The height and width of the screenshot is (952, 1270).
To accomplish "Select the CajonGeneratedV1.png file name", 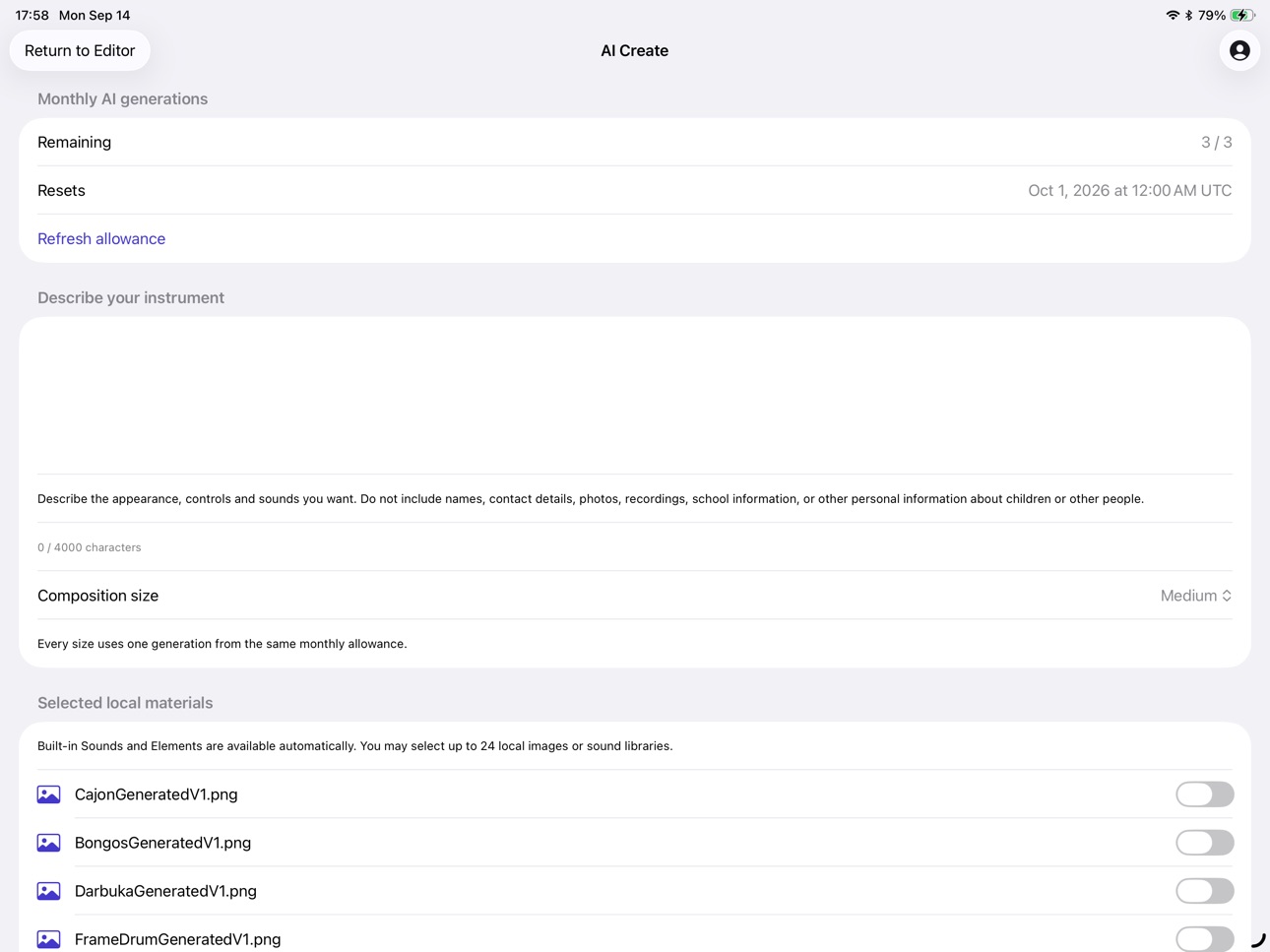I will (157, 794).
